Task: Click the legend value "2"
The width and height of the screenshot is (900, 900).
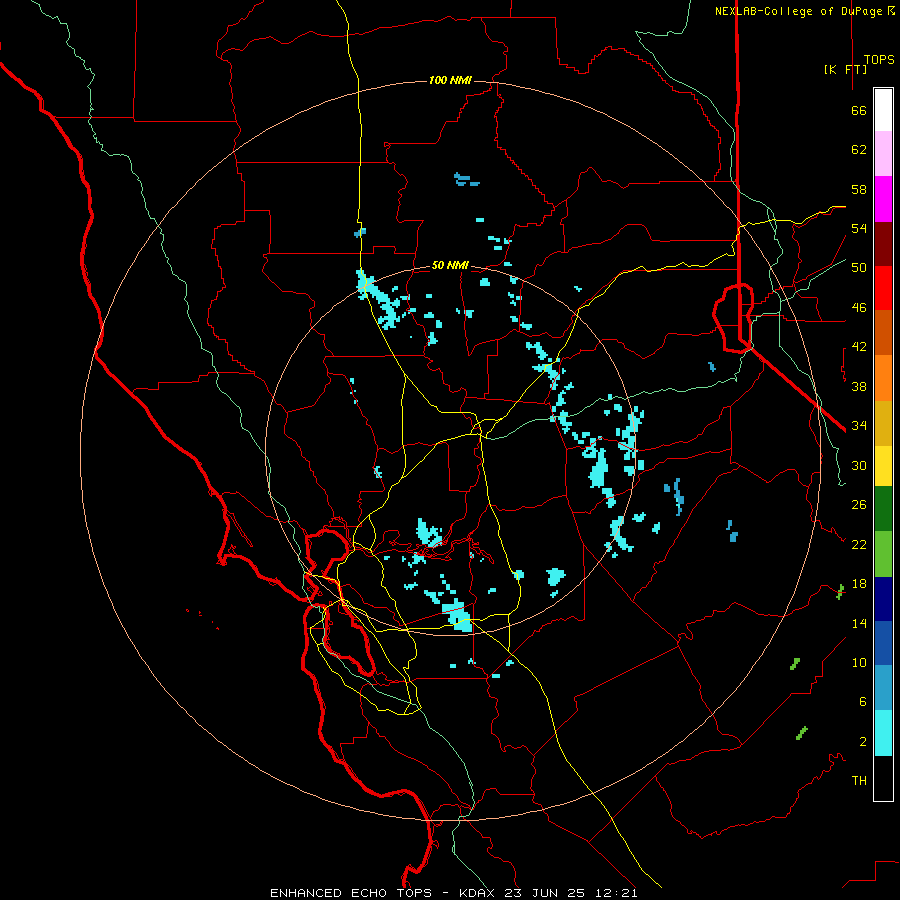Action: coord(862,742)
